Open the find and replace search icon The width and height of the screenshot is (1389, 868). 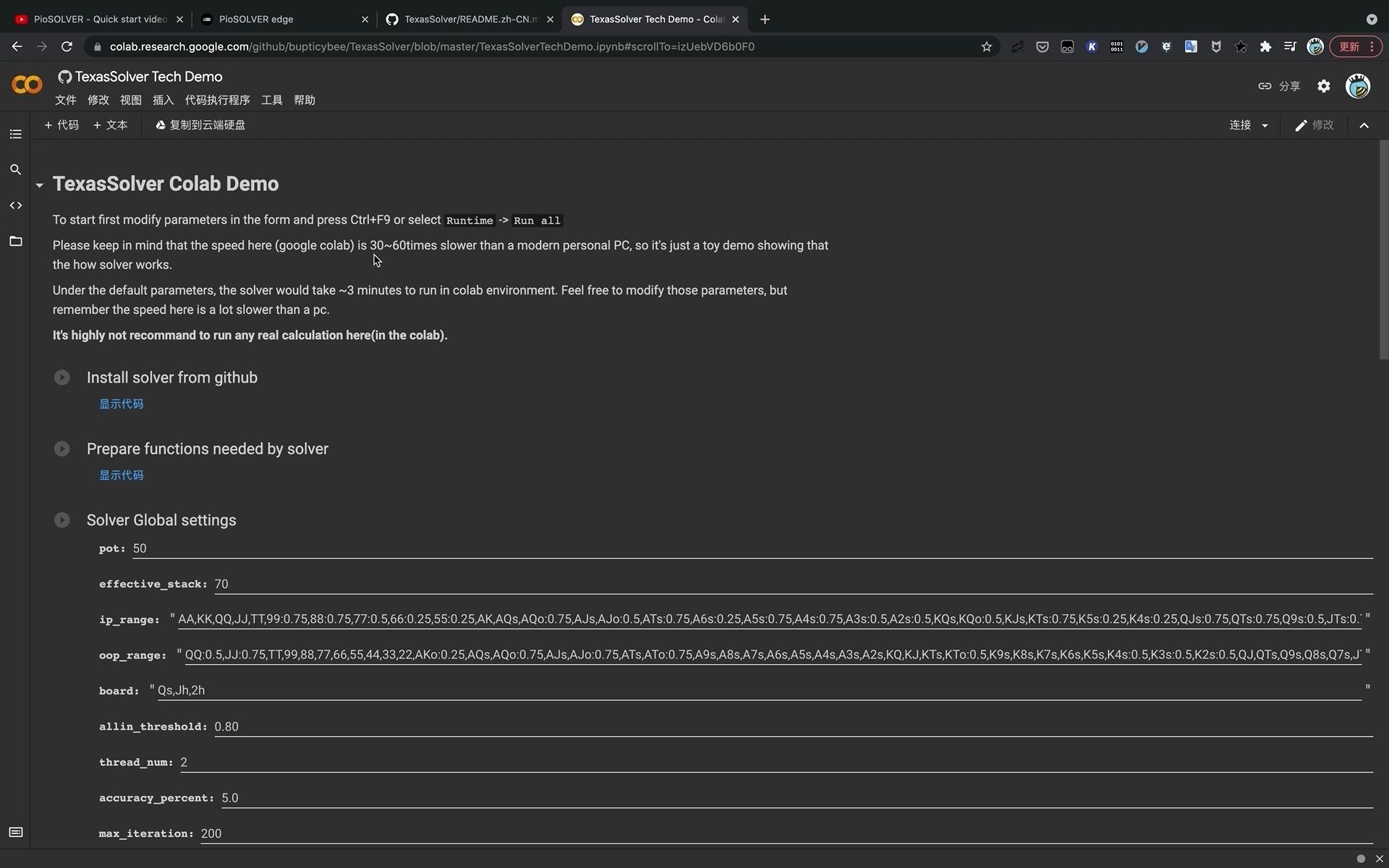[15, 170]
